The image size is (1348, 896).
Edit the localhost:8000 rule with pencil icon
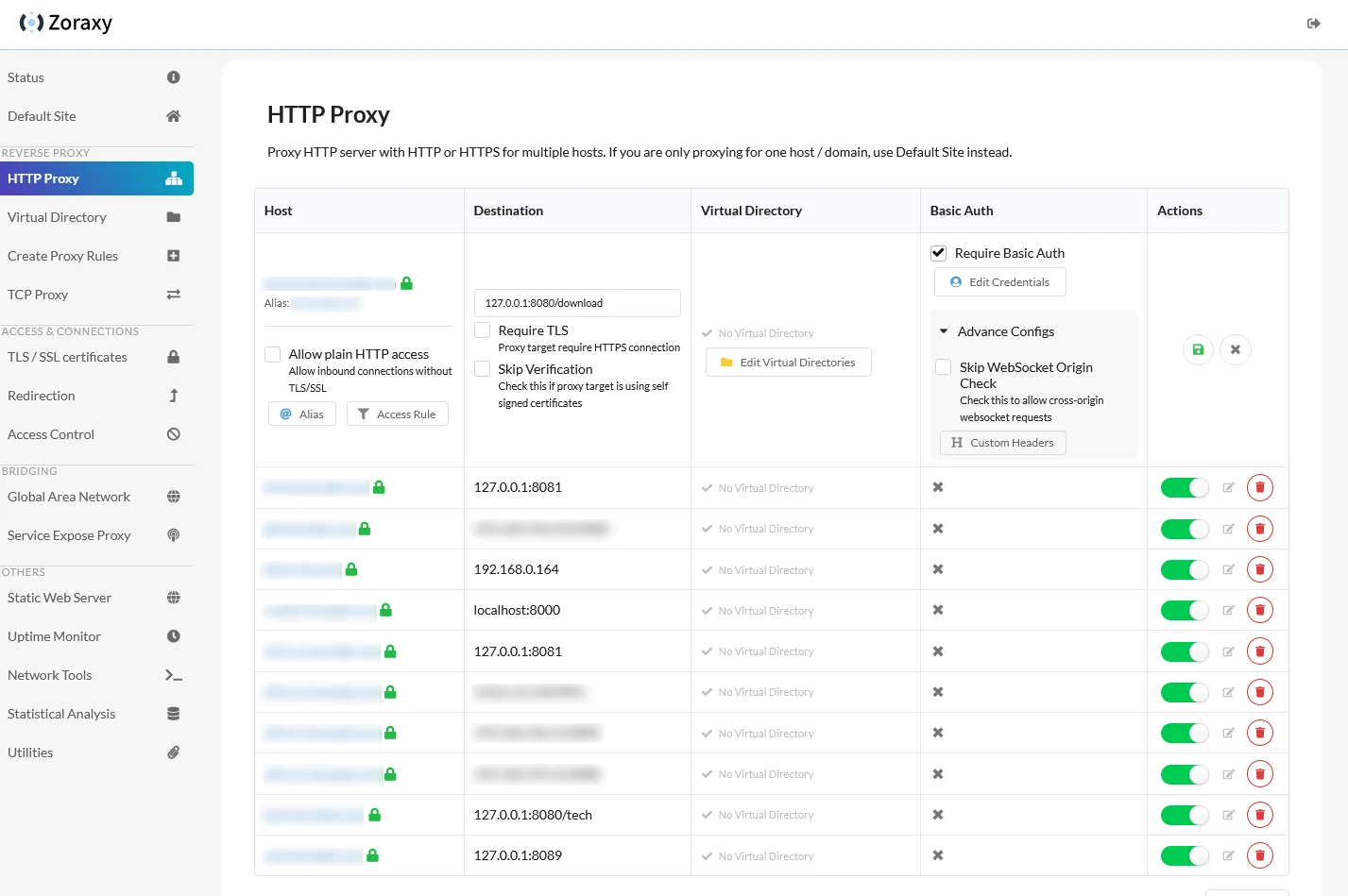(1228, 609)
